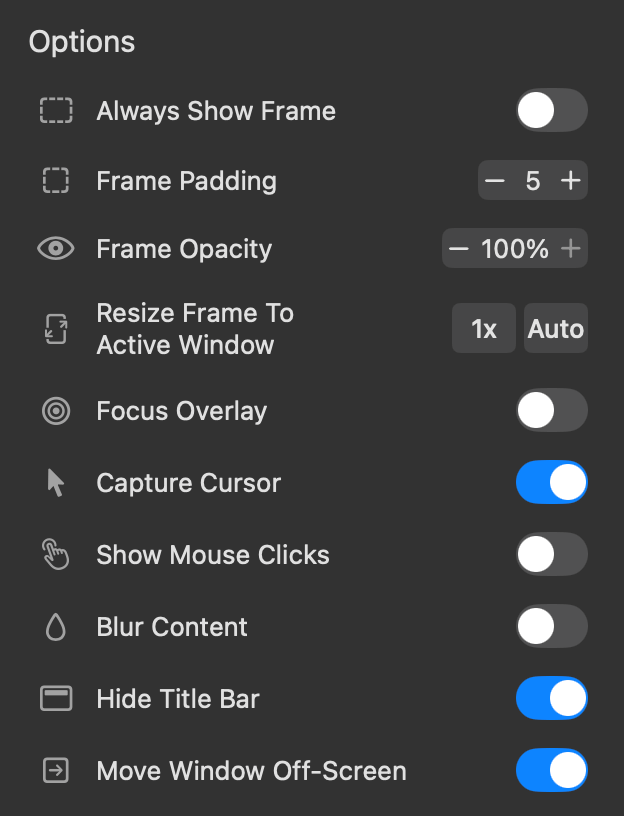The image size is (624, 816).
Task: Click the Focus Overlay target icon
Action: (x=56, y=411)
